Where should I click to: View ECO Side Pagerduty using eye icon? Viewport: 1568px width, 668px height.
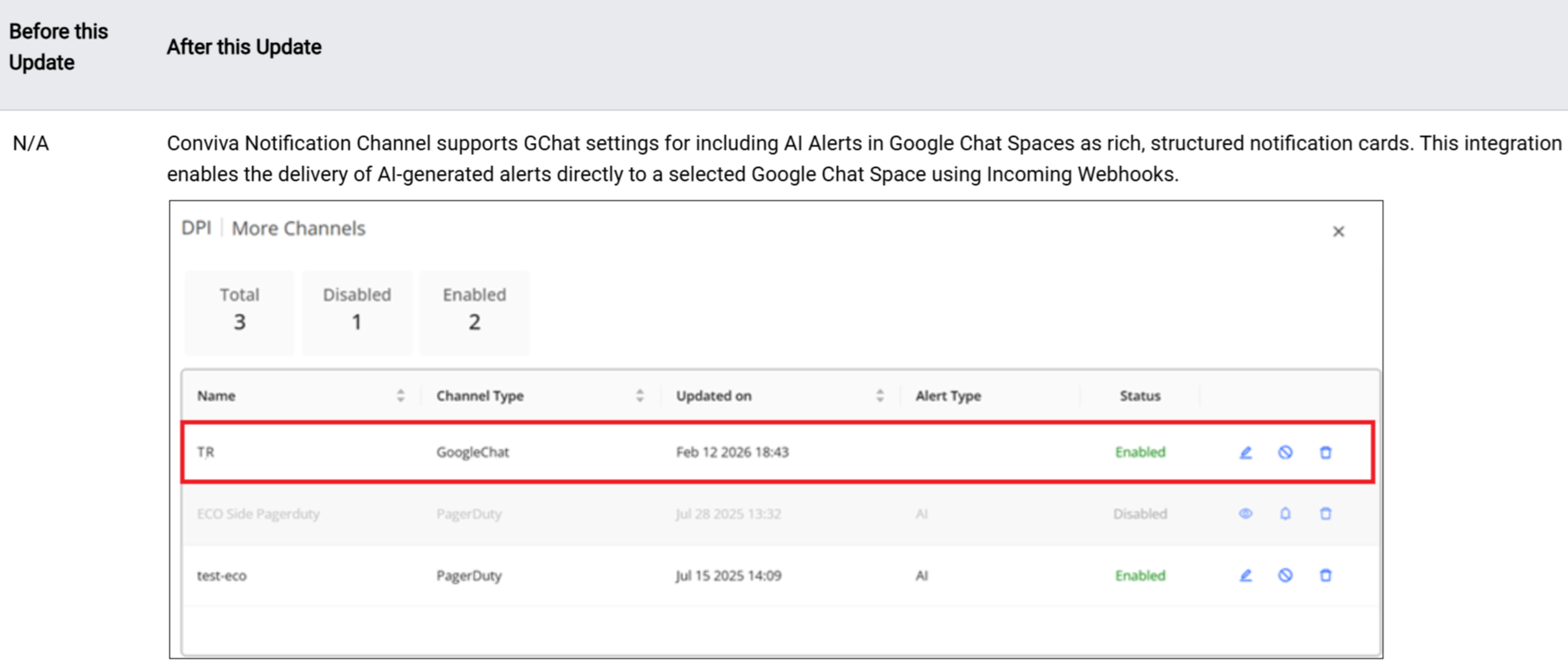click(1245, 514)
